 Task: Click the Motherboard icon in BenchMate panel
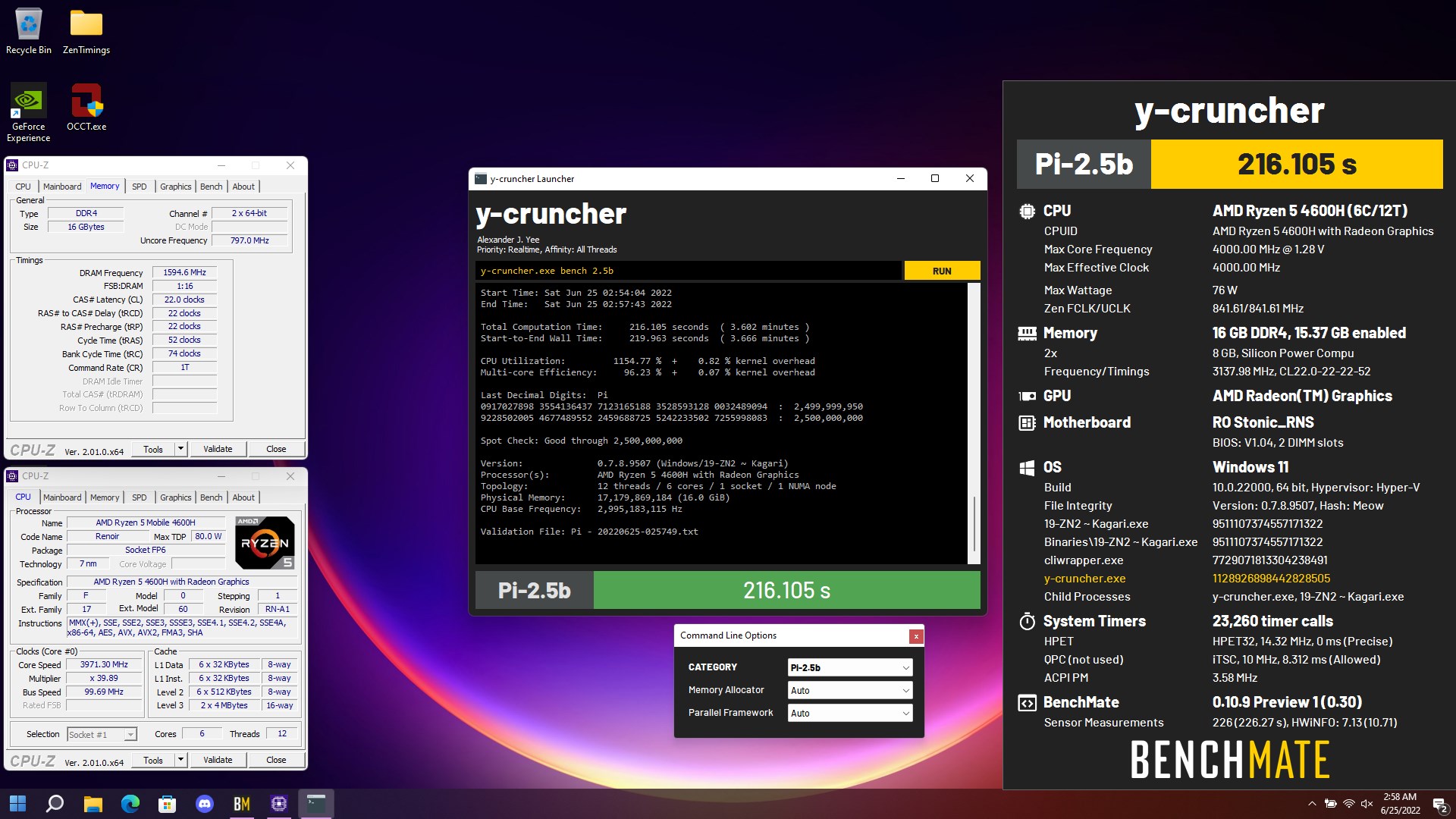(x=1027, y=423)
